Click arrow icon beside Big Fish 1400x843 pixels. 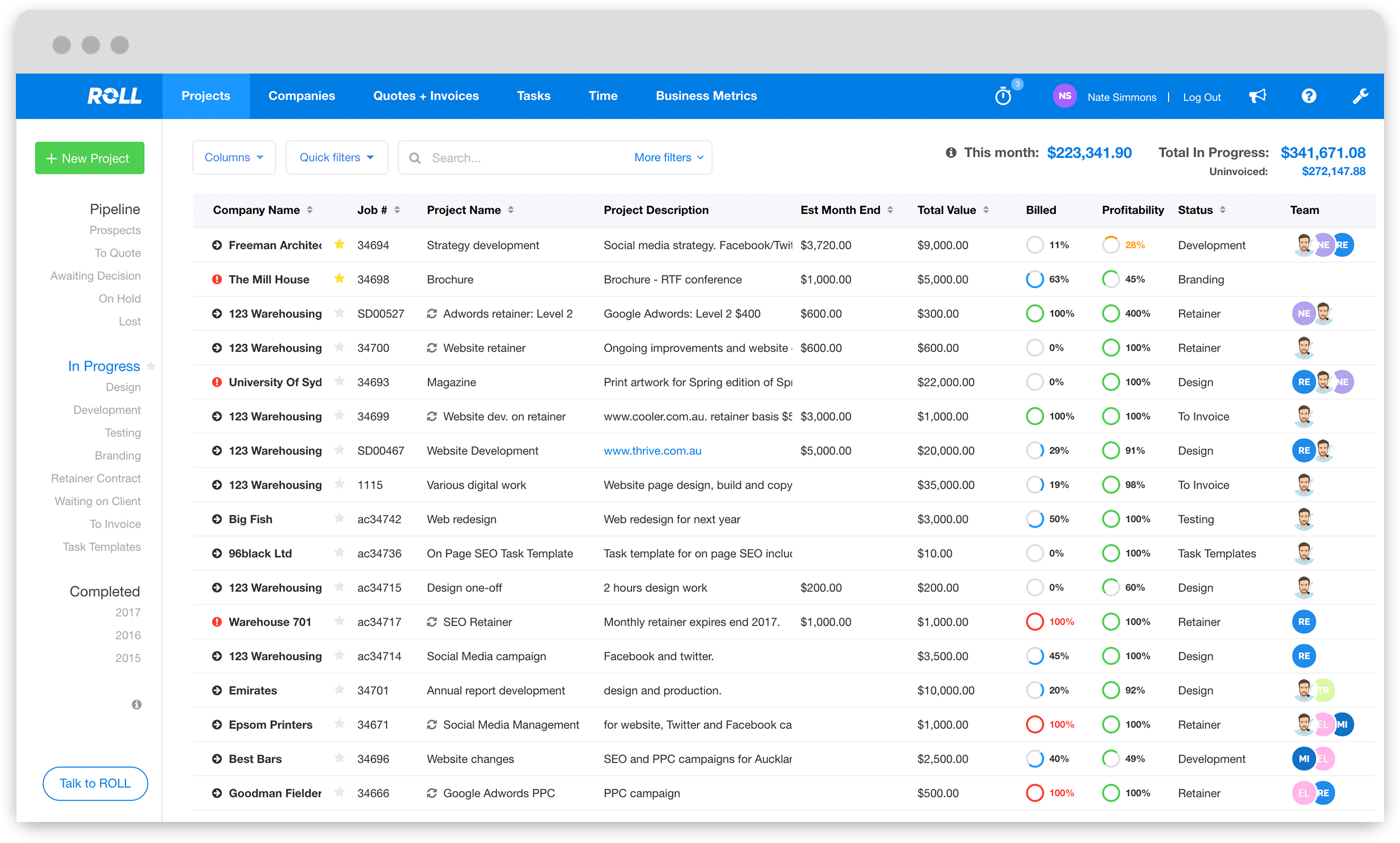217,519
